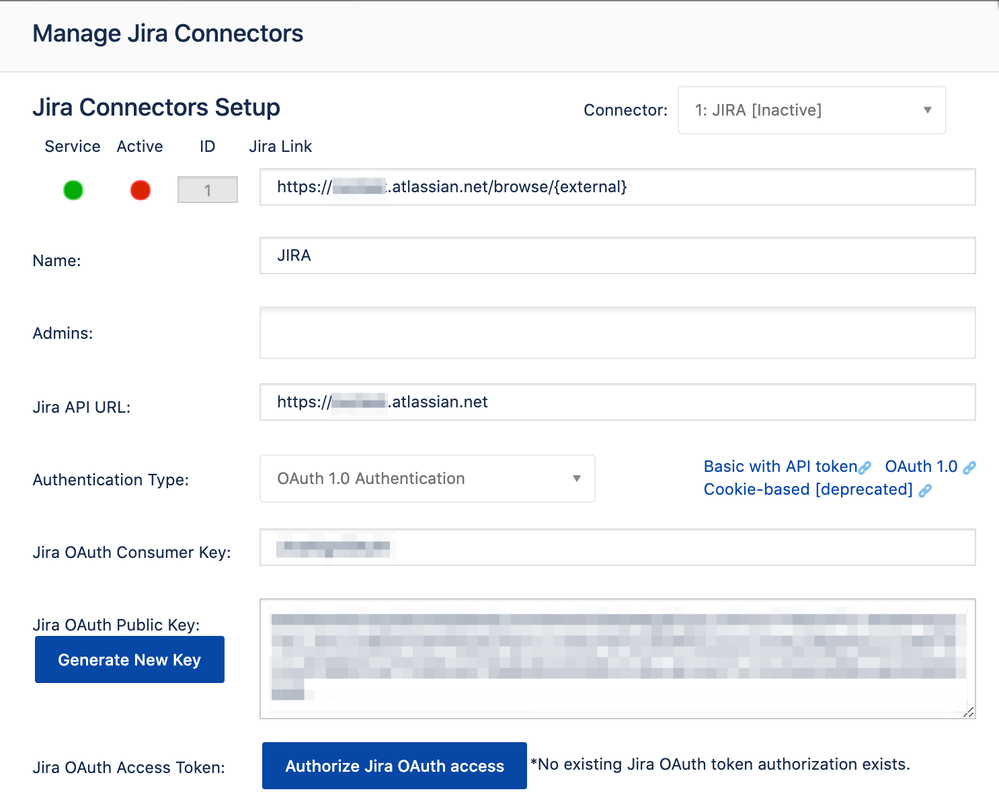Viewport: 999px width, 808px height.
Task: Generate a new OAuth key
Action: tap(129, 660)
